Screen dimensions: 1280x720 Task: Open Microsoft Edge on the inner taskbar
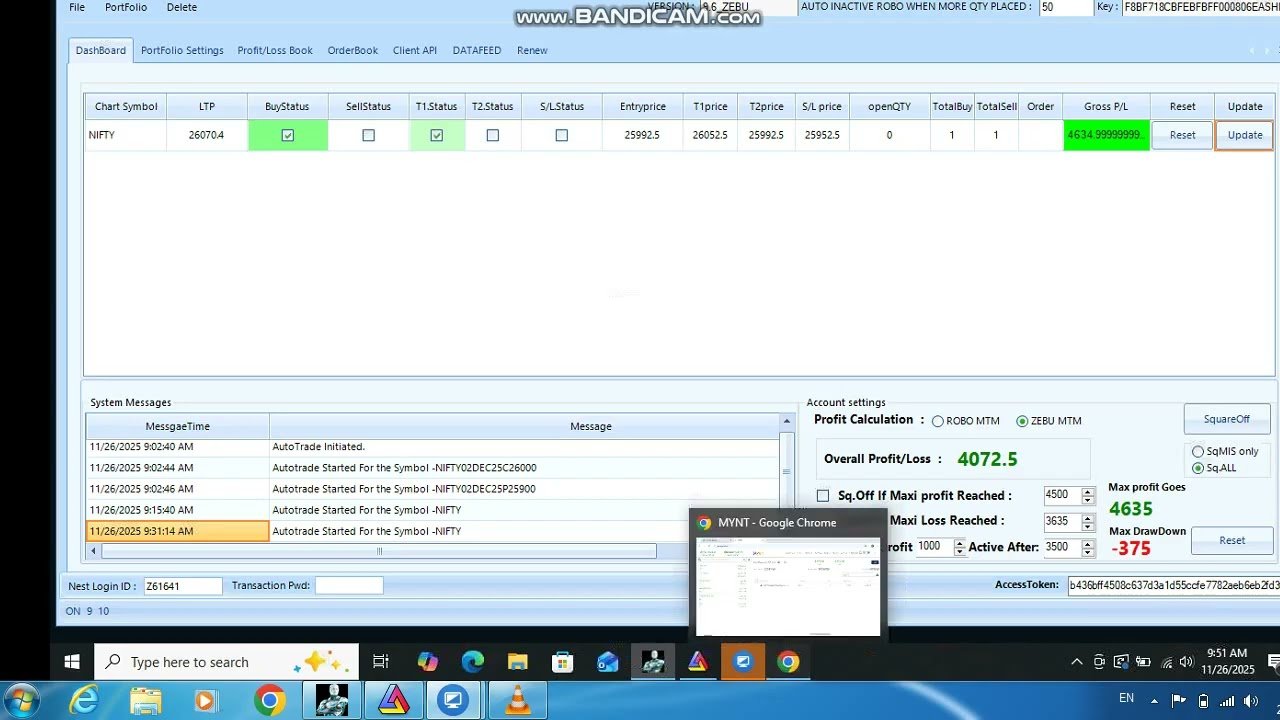[x=473, y=662]
